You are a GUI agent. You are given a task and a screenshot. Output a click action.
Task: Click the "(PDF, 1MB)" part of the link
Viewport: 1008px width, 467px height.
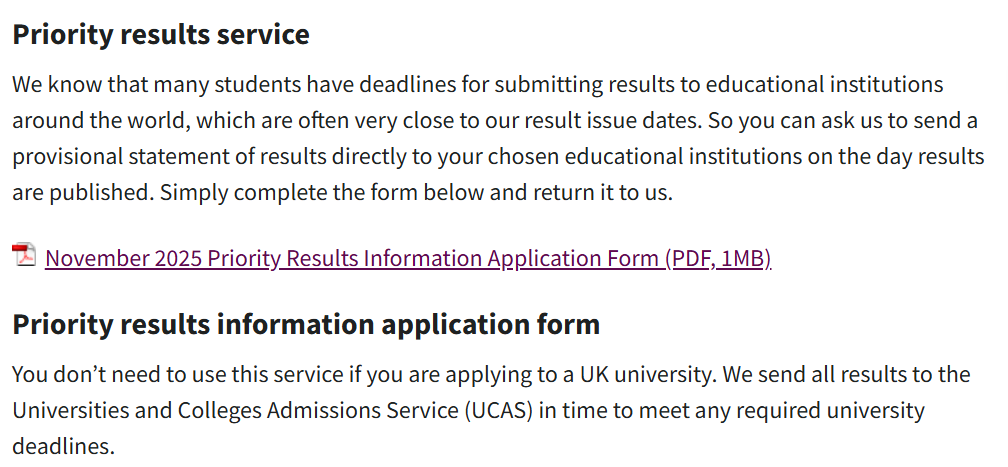pyautogui.click(x=718, y=258)
